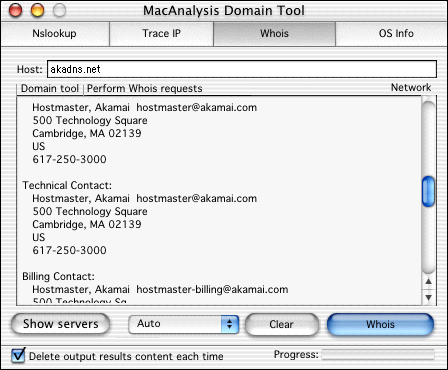Viewport: 448px width, 370px height.
Task: Click the Domain tool label
Action: click(50, 88)
